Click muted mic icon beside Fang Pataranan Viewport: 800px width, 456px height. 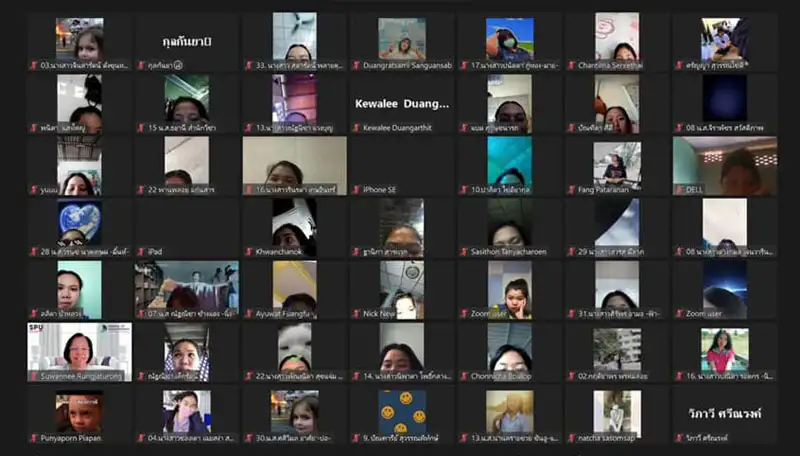click(571, 189)
